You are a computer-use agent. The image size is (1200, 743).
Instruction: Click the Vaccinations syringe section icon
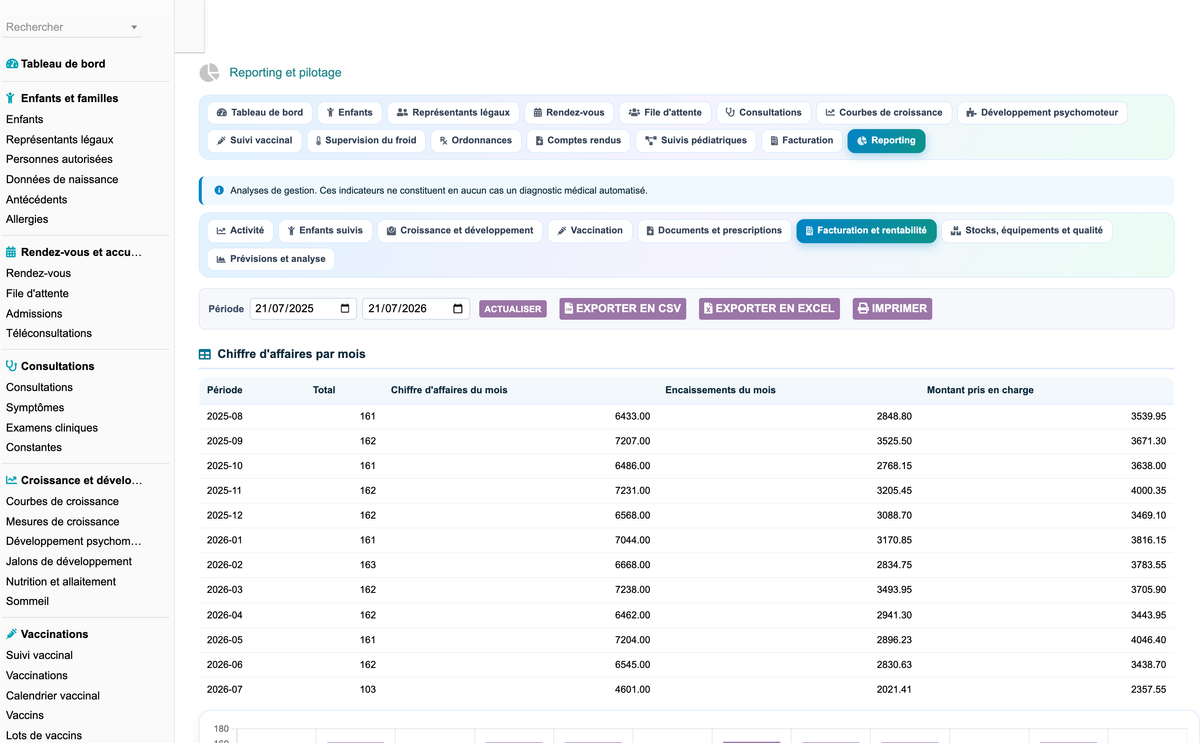click(x=11, y=634)
